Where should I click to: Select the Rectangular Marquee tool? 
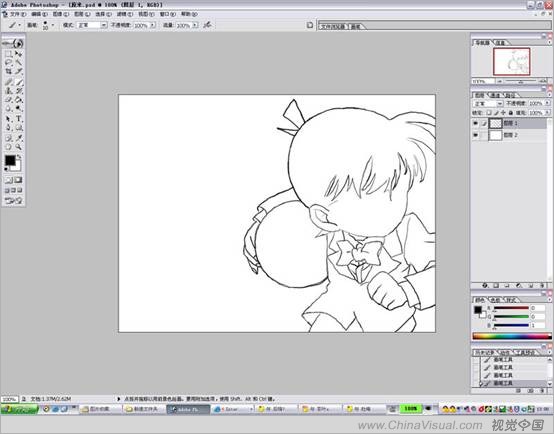click(8, 54)
